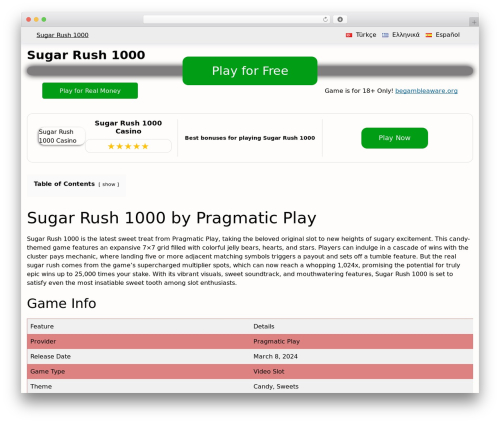Click the Feature column header

click(x=139, y=326)
